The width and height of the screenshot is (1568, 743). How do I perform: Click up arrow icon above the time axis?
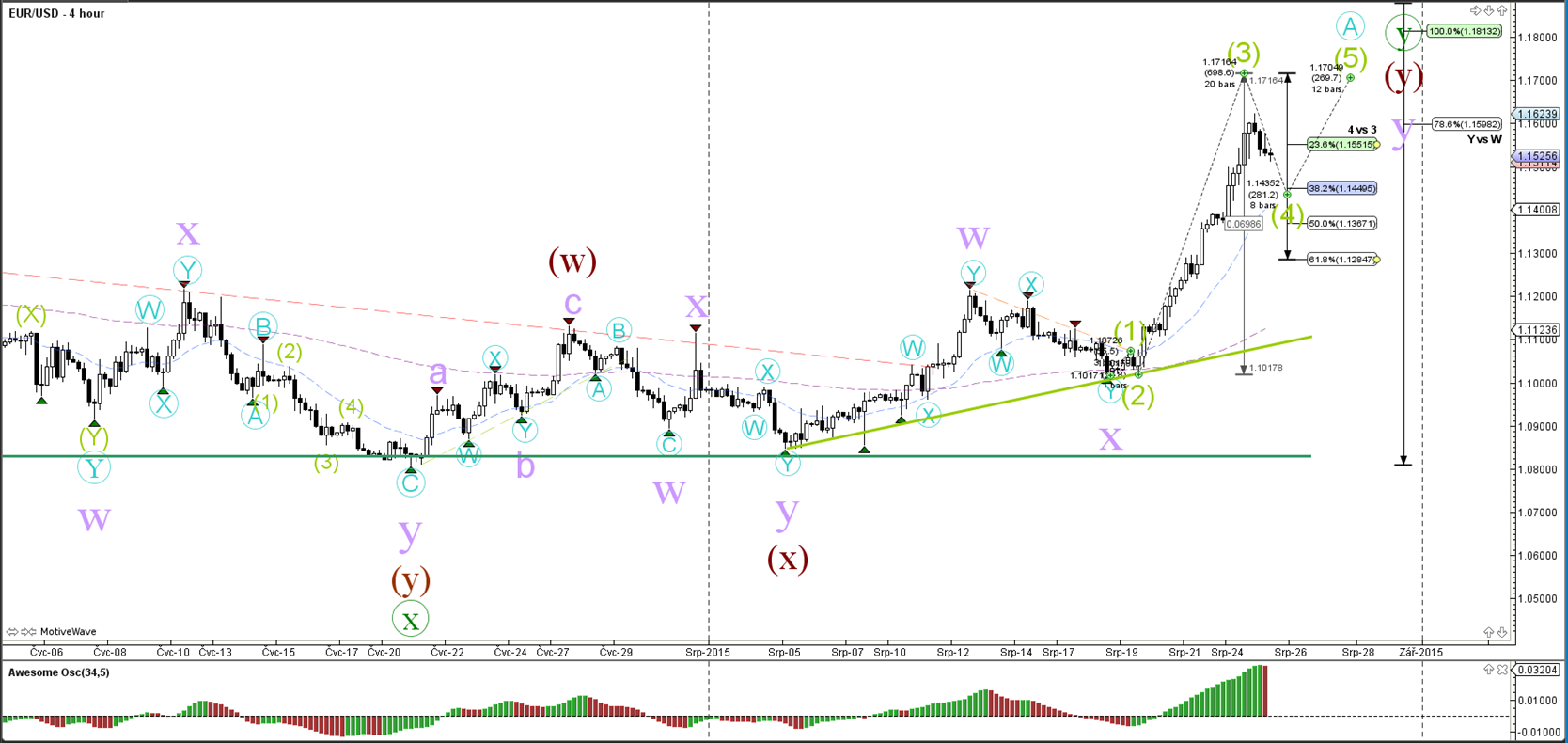[x=1489, y=632]
